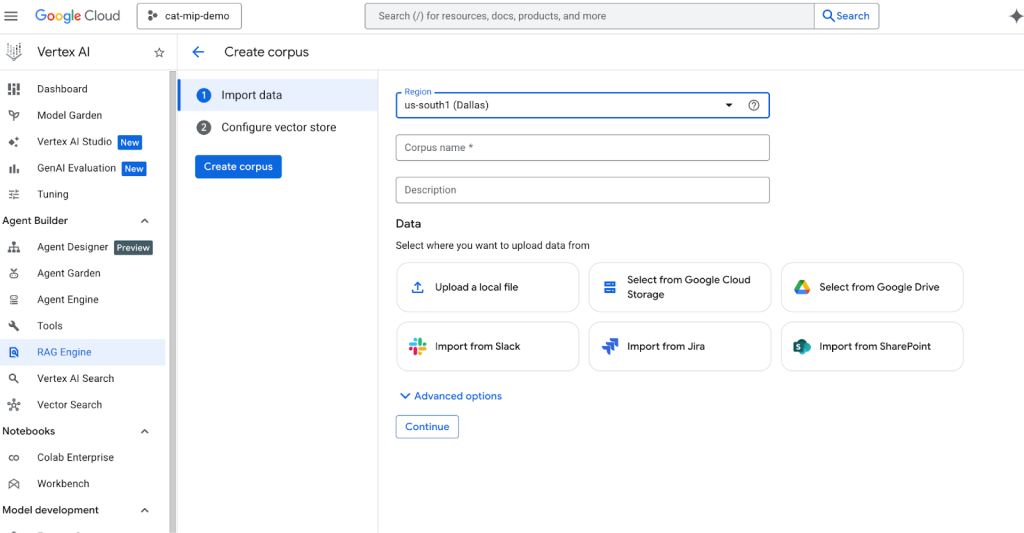
Task: Open the hamburger navigation menu
Action: click(12, 16)
